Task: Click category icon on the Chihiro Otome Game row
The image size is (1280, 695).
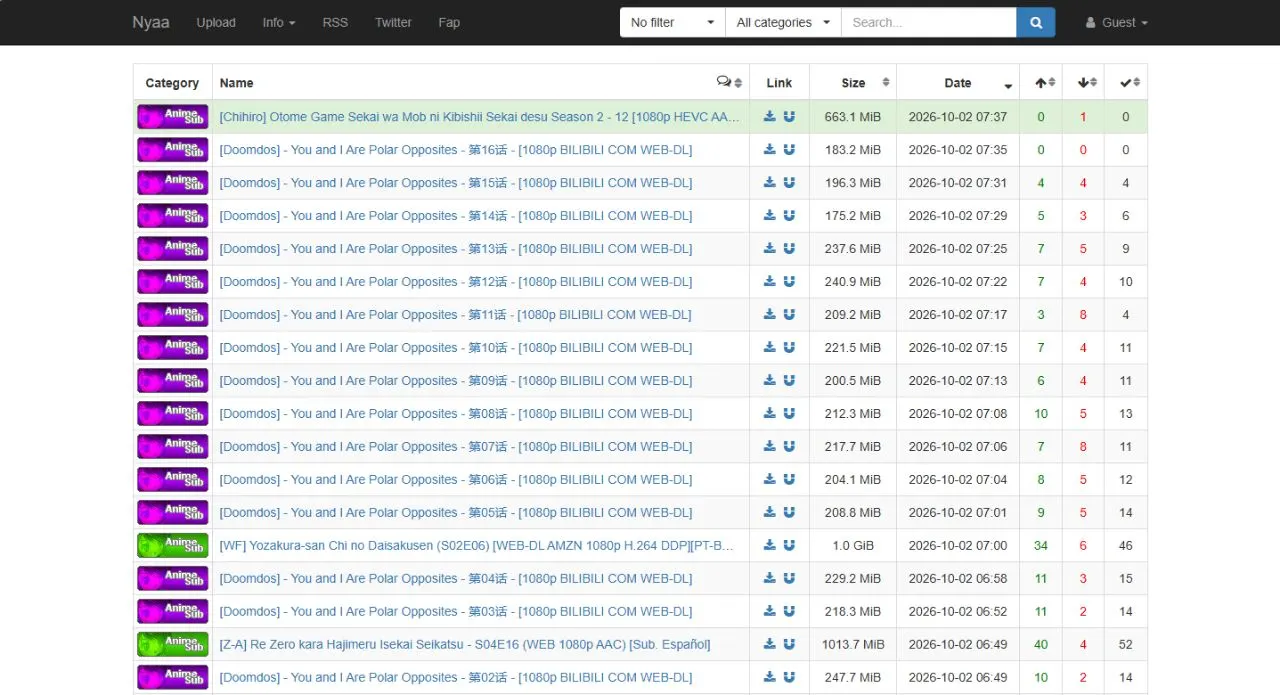Action: (172, 117)
